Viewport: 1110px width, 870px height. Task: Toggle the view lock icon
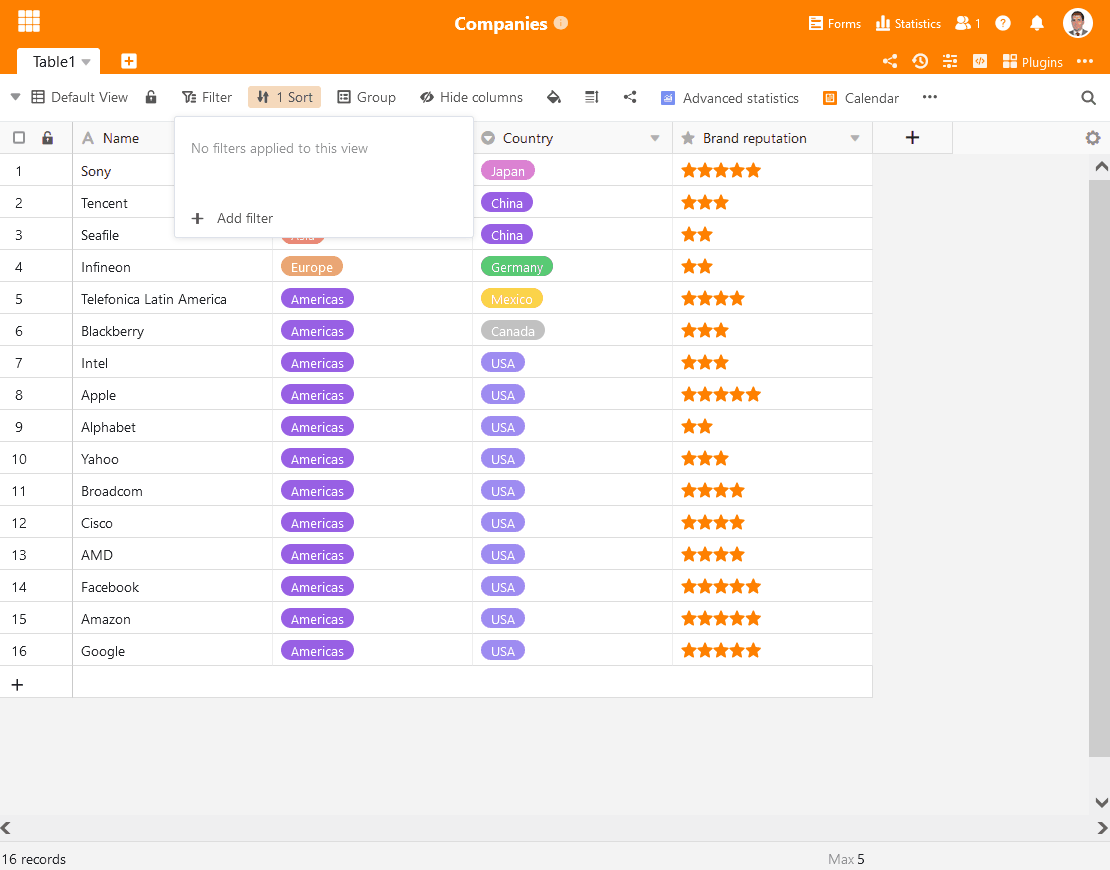[151, 97]
